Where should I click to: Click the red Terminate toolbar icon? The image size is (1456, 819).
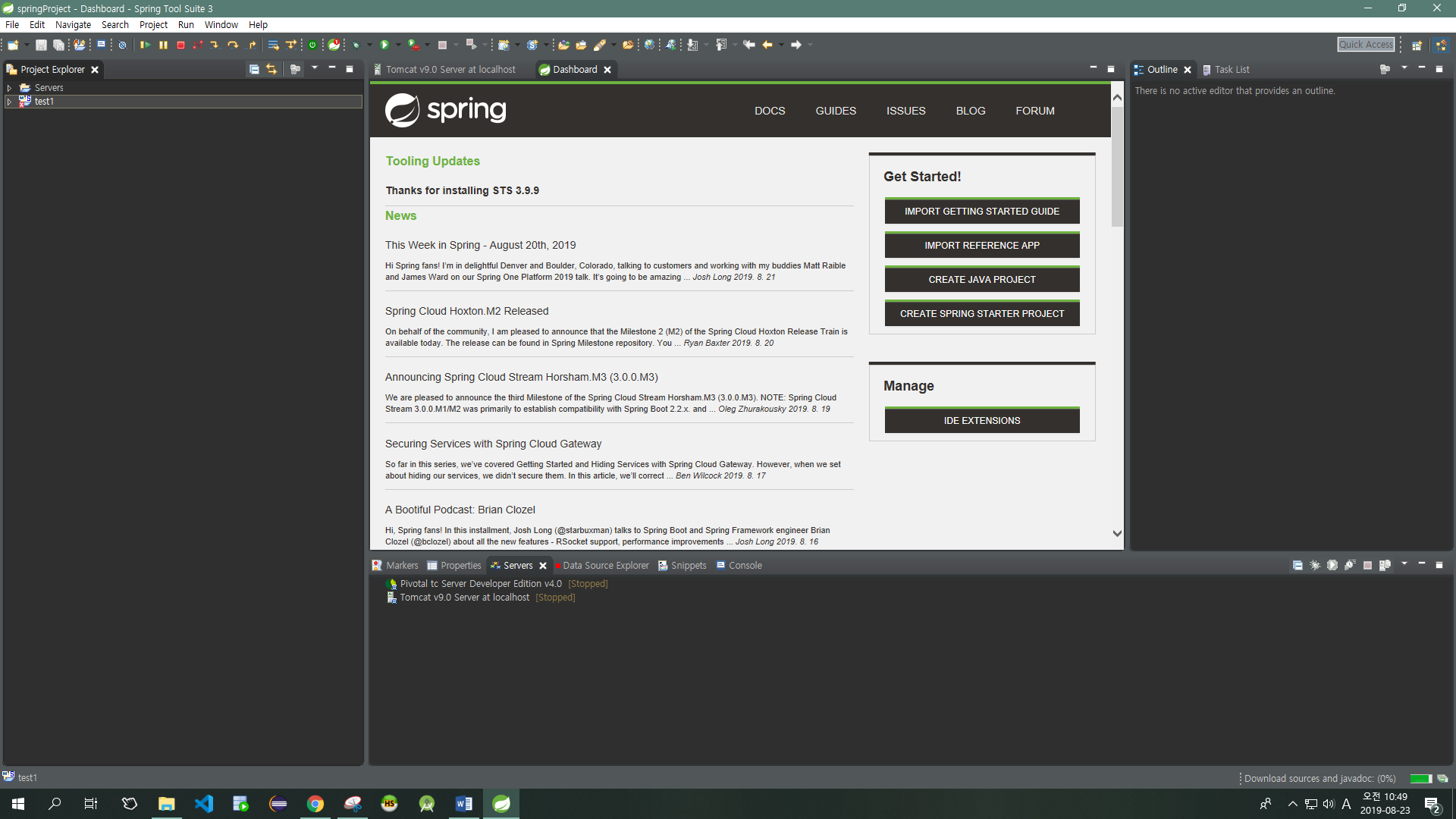[180, 45]
